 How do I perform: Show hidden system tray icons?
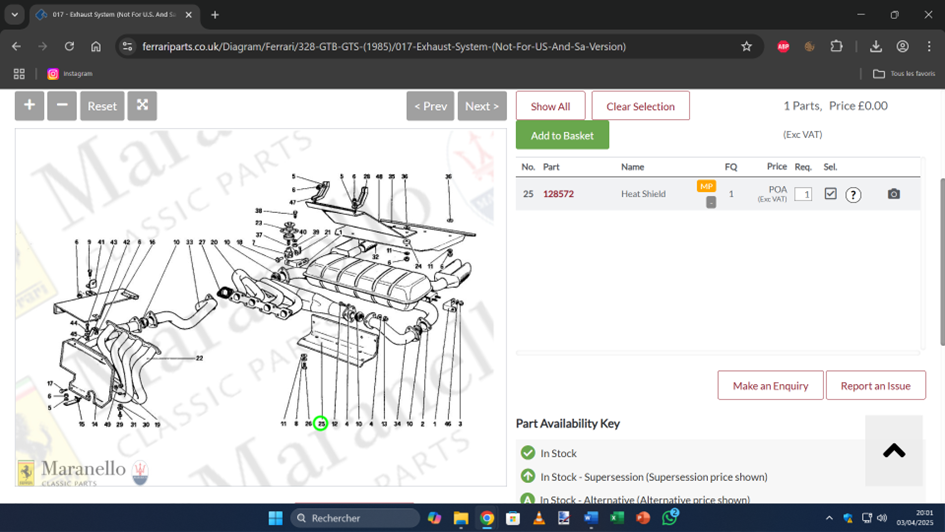(x=829, y=518)
